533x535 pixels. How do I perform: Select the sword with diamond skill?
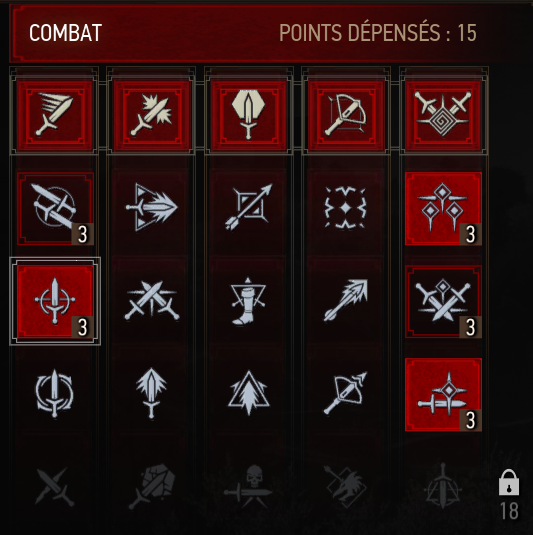pyautogui.click(x=443, y=394)
